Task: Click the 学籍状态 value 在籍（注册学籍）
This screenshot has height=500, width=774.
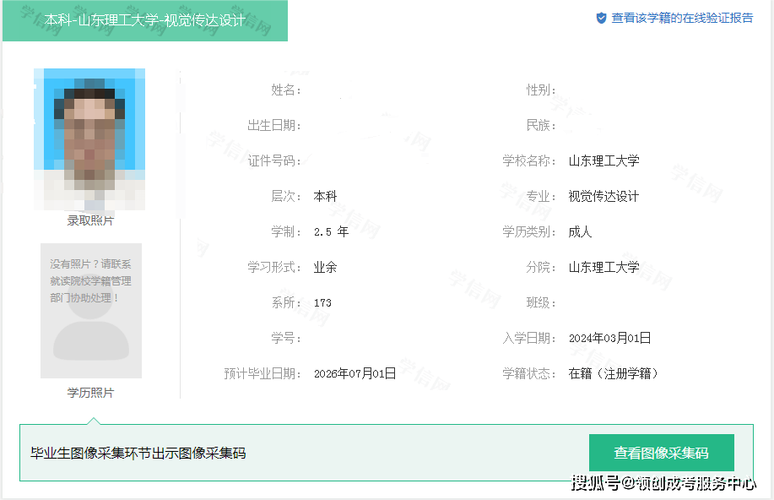Action: [x=613, y=374]
